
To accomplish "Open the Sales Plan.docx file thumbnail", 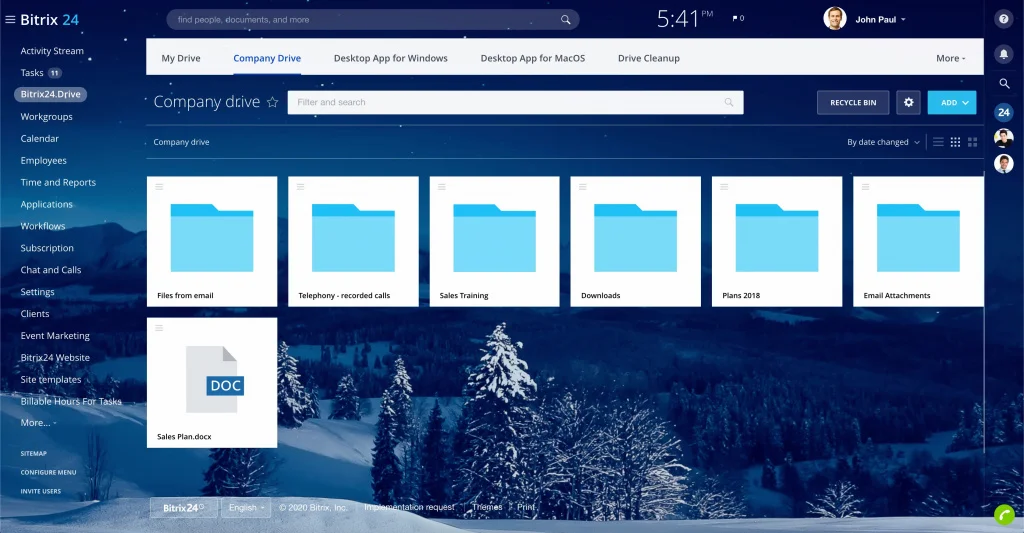I will 212,382.
